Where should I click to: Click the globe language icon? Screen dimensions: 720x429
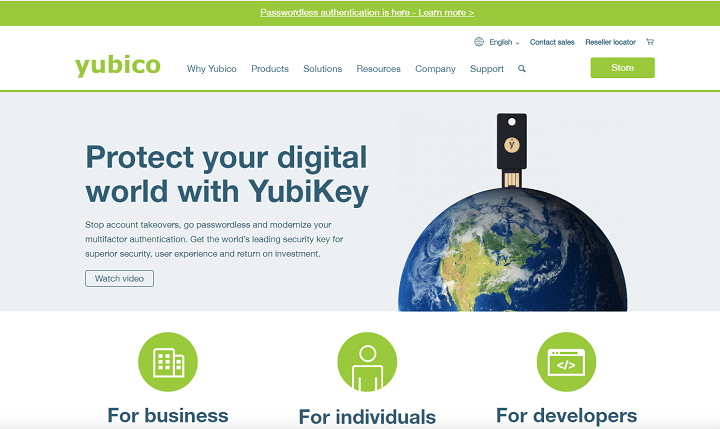point(479,42)
